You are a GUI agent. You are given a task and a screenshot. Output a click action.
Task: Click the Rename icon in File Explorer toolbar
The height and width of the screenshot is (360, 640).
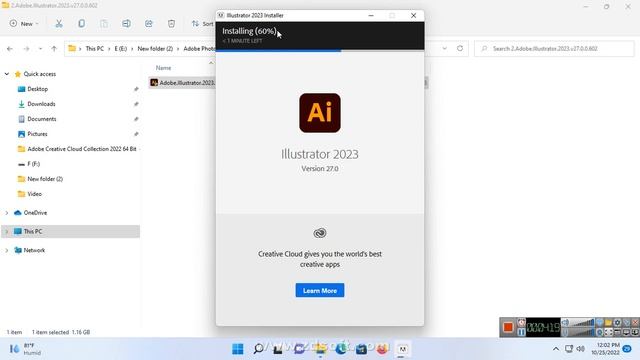tap(127, 24)
